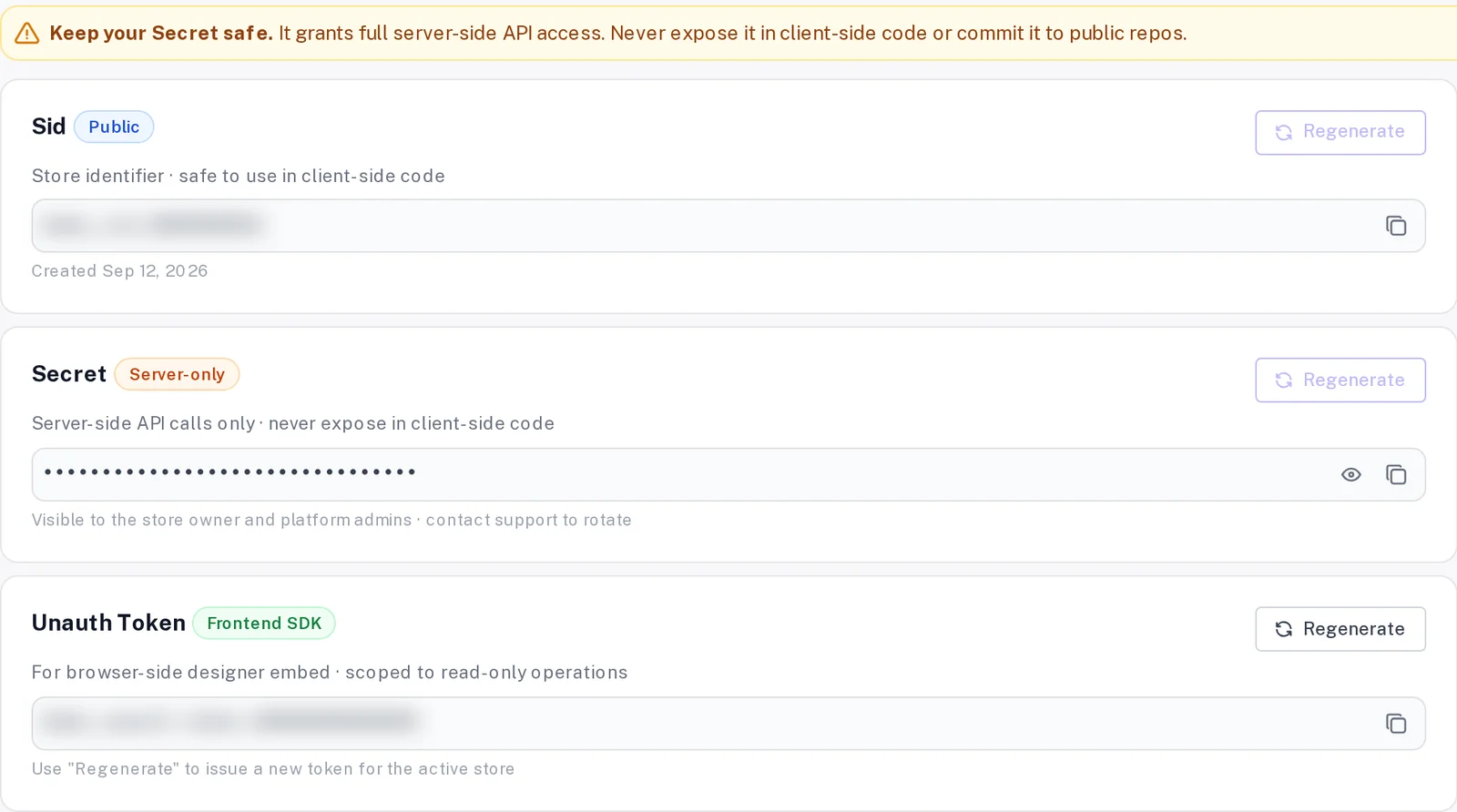
Task: Click the 'Use "Regenerate" to issue' hint
Action: [x=273, y=769]
